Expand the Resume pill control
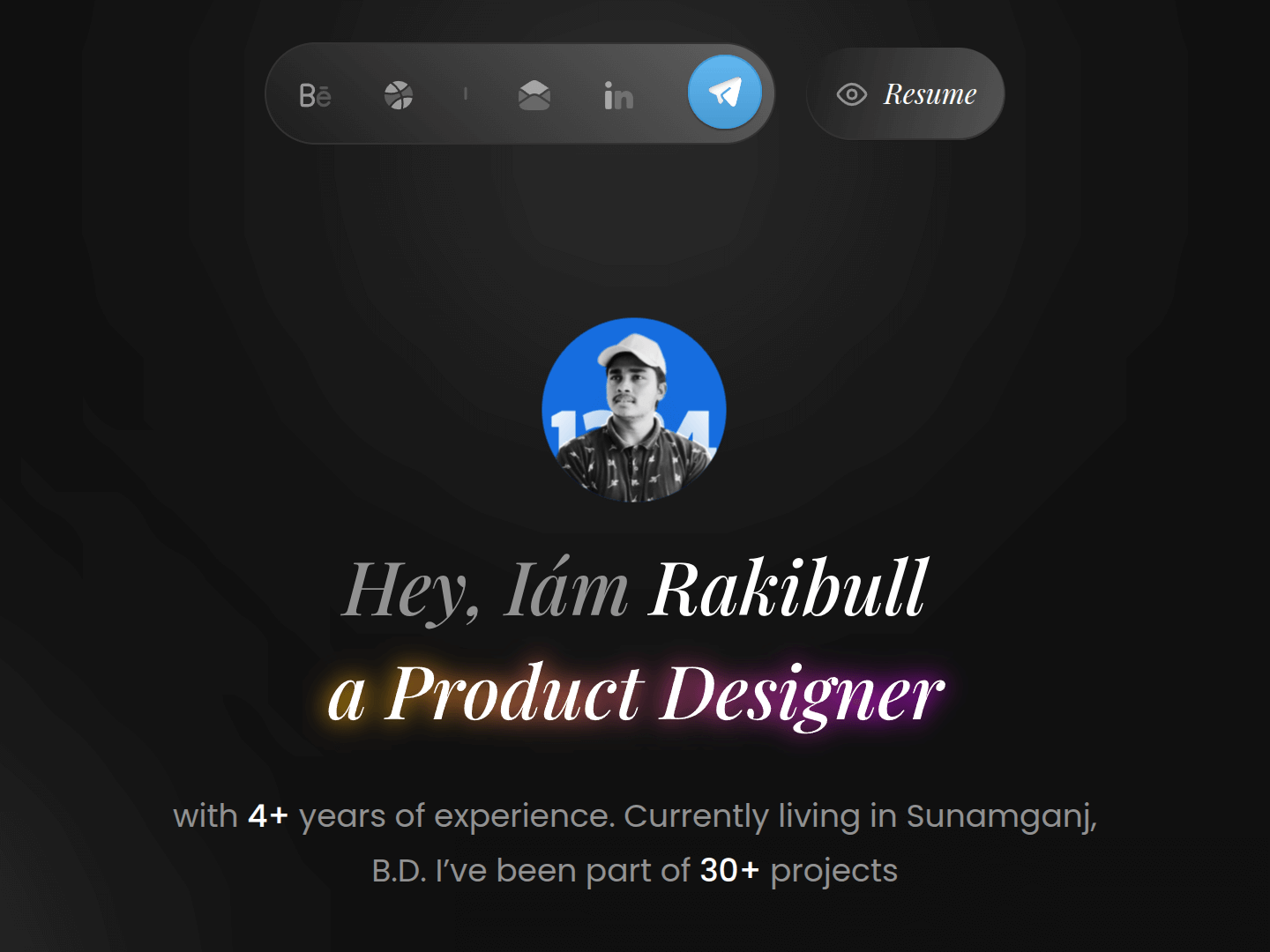This screenshot has width=1270, height=952. (905, 93)
